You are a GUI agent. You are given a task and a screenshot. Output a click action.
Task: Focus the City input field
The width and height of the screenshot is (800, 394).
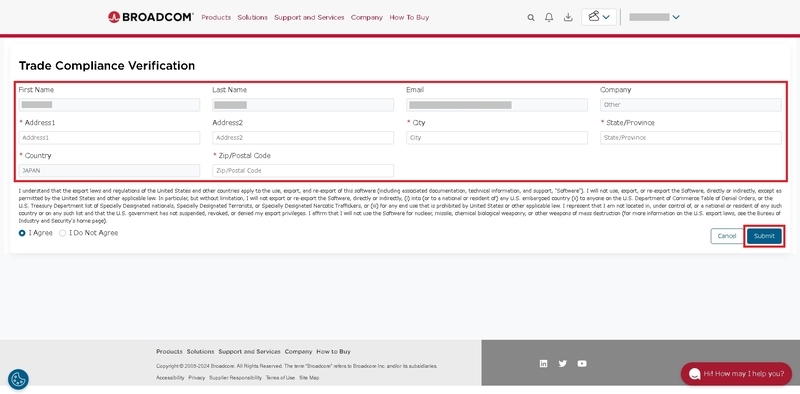(497, 138)
